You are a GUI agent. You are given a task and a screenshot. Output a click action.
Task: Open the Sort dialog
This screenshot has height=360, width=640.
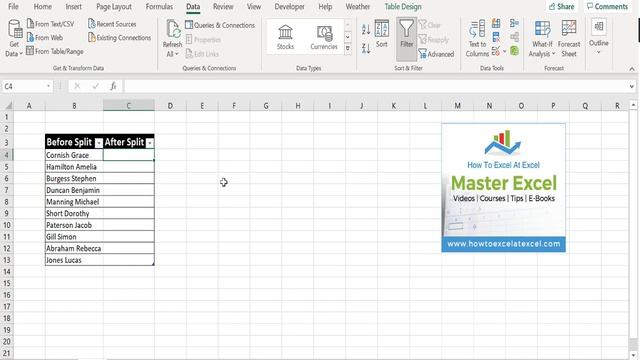[x=382, y=33]
